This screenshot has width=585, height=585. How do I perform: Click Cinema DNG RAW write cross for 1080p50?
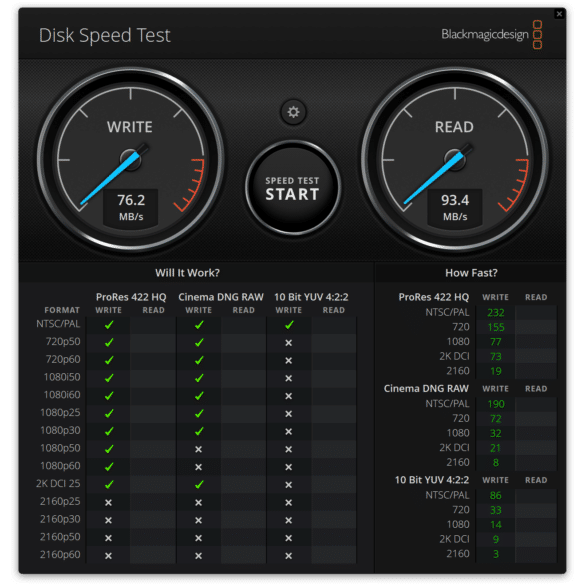pyautogui.click(x=198, y=450)
